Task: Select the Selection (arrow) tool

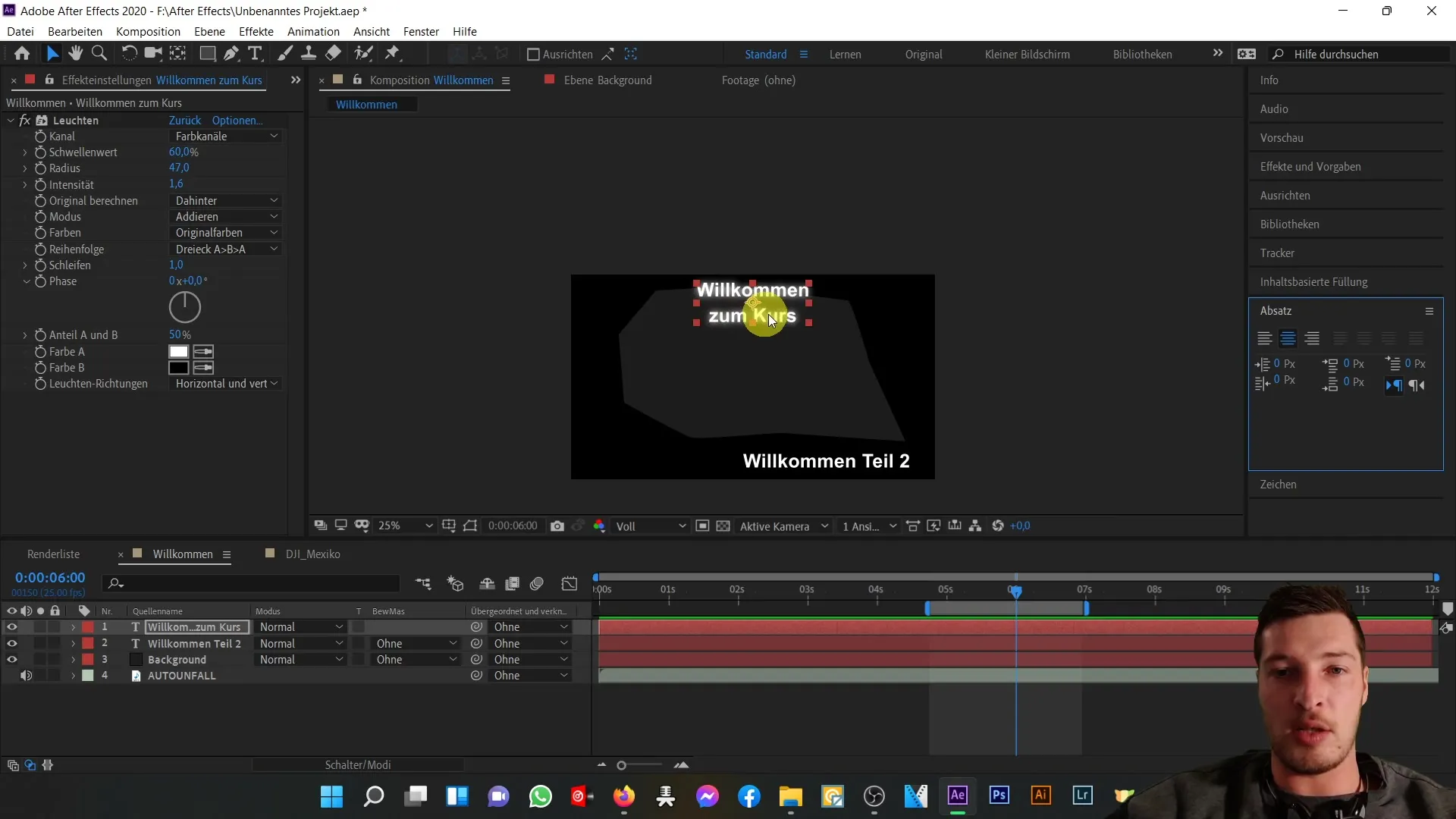Action: pyautogui.click(x=52, y=54)
